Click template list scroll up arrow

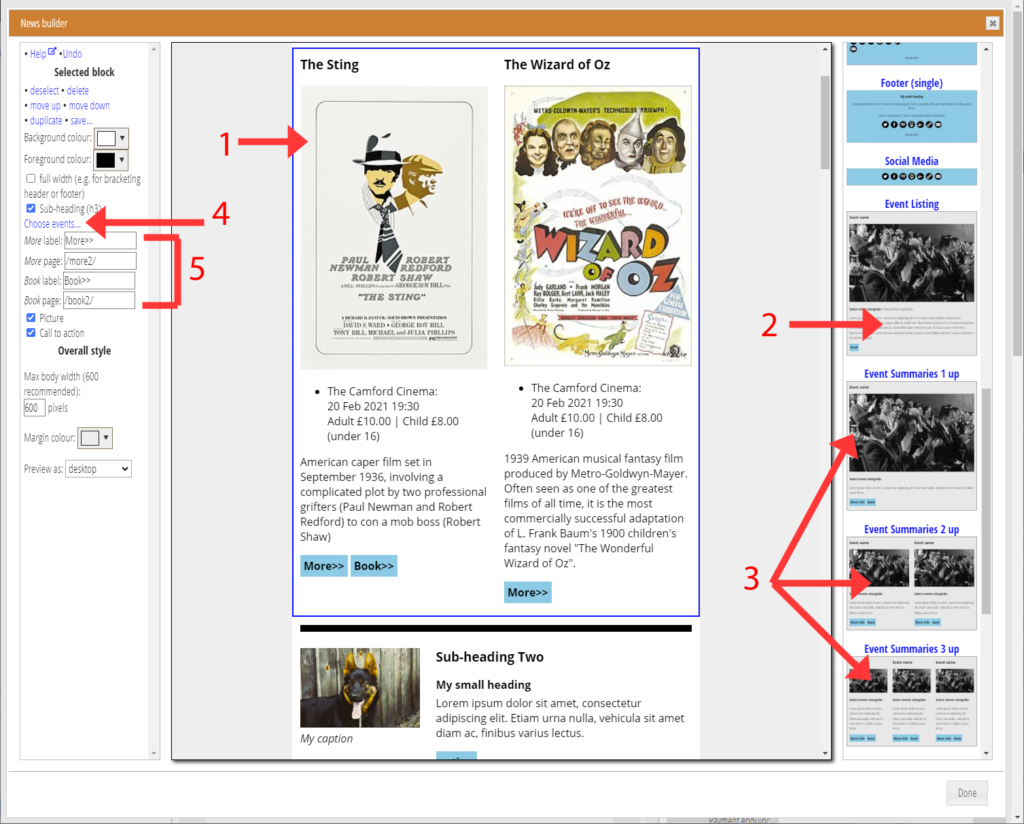986,49
